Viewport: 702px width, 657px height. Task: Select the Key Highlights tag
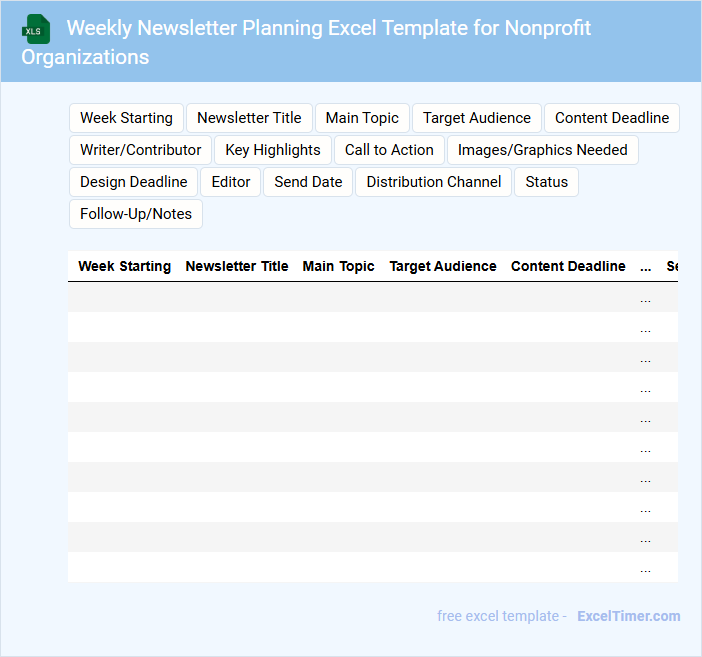(x=273, y=150)
